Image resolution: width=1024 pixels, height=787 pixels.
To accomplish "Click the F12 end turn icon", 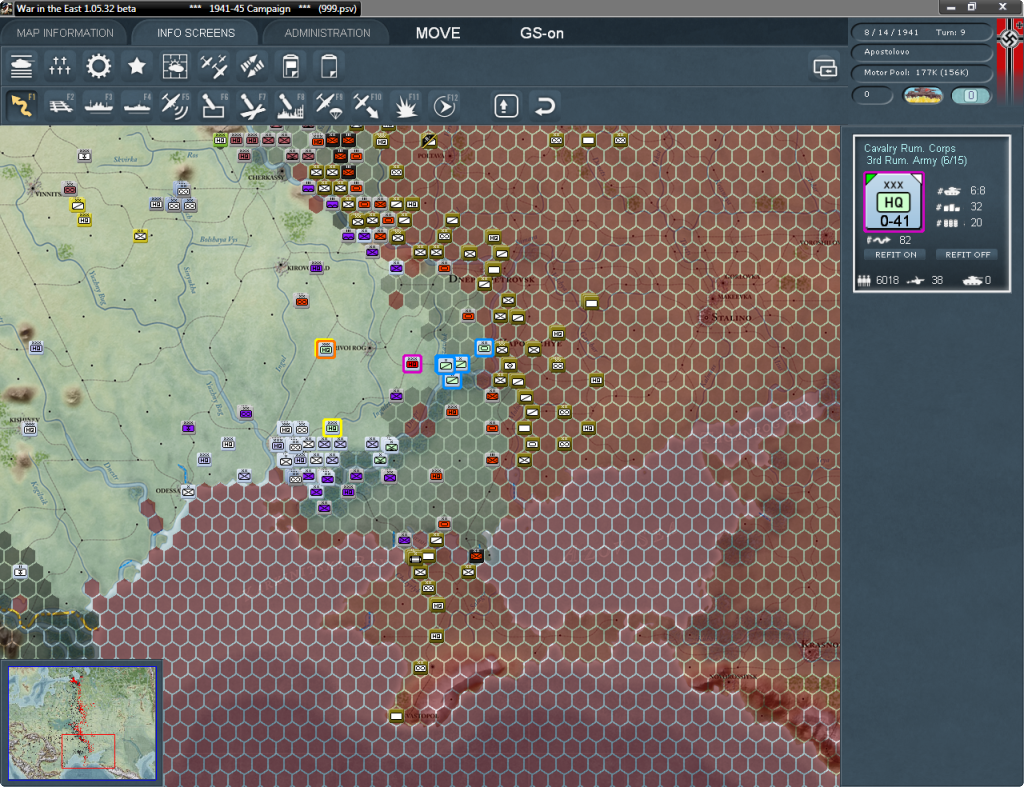I will point(445,105).
